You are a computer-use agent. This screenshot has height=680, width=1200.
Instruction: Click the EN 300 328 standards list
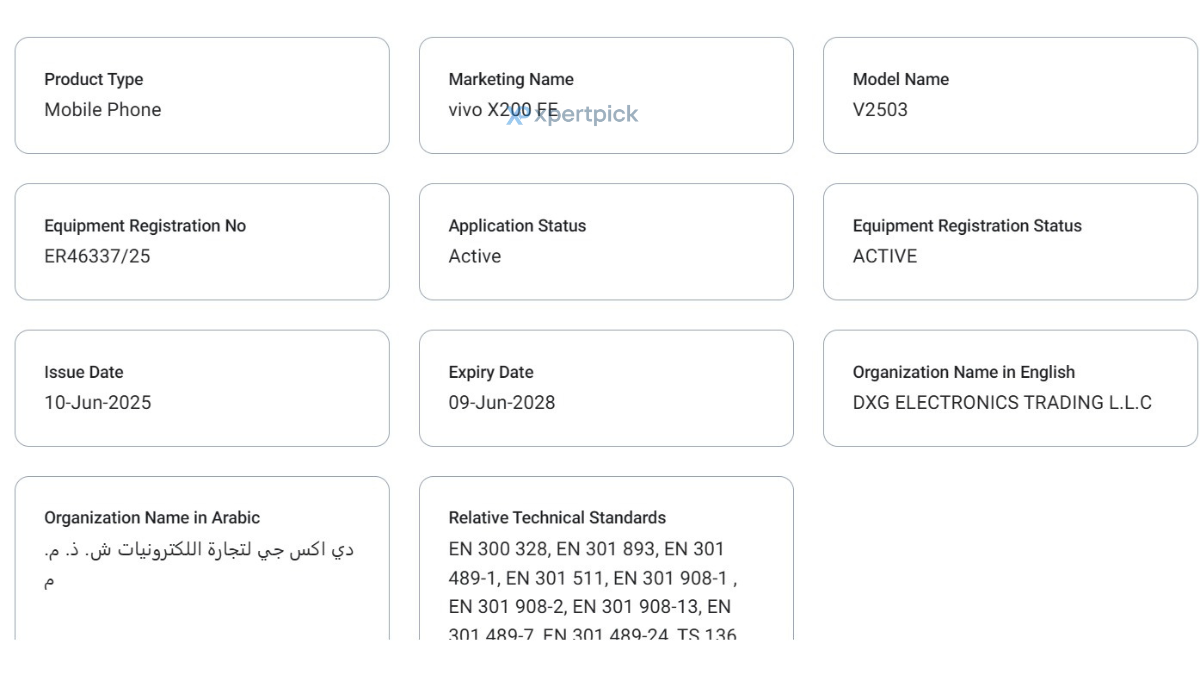[x=594, y=592]
